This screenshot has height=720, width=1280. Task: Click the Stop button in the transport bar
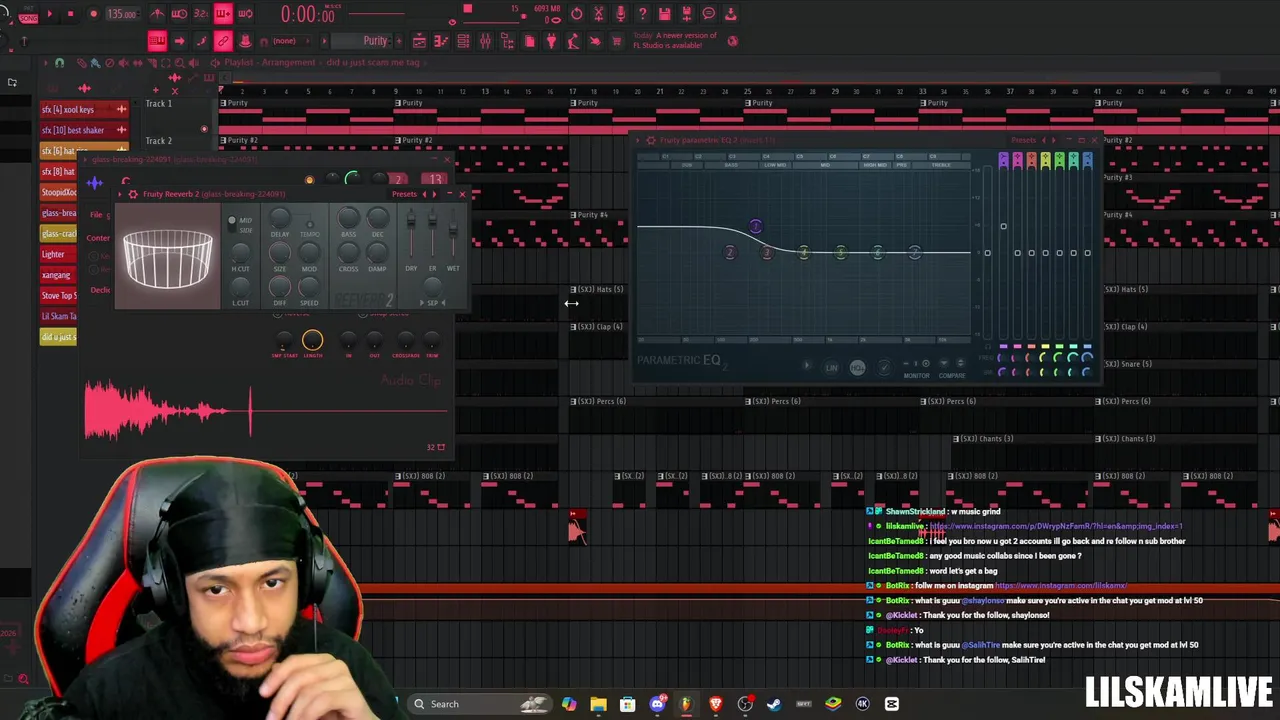(71, 14)
